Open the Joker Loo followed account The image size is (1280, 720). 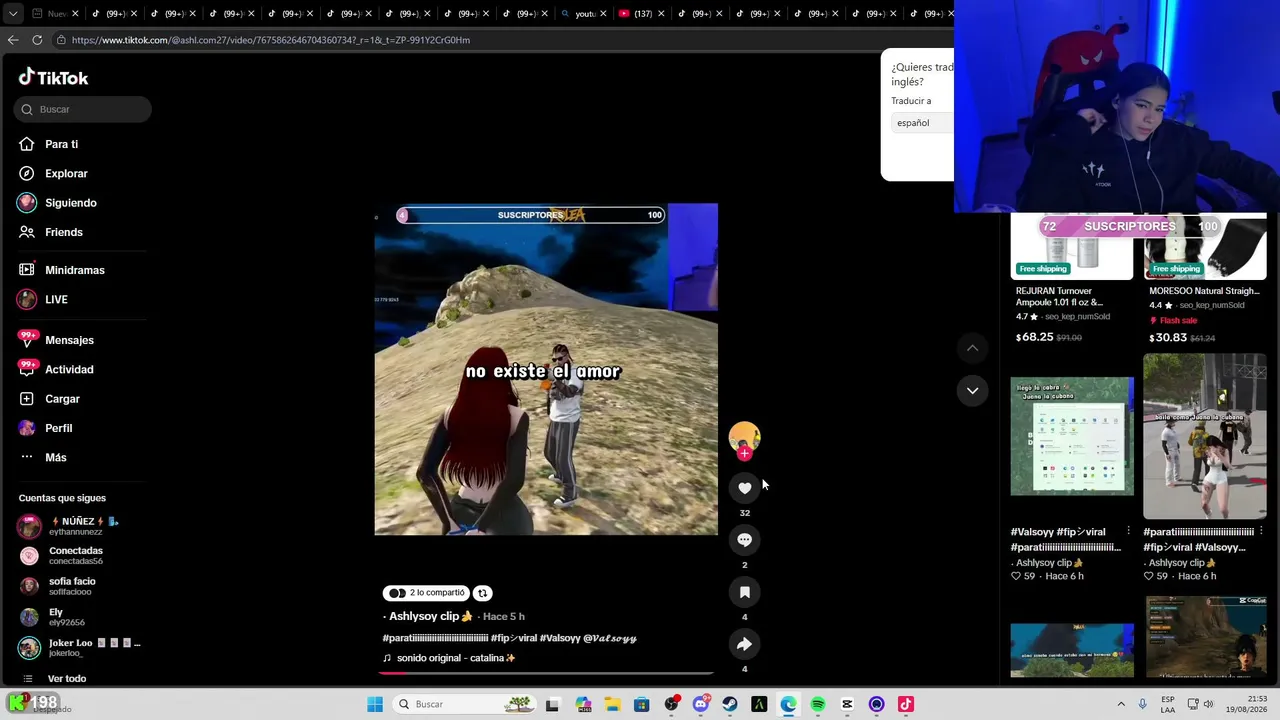80,647
